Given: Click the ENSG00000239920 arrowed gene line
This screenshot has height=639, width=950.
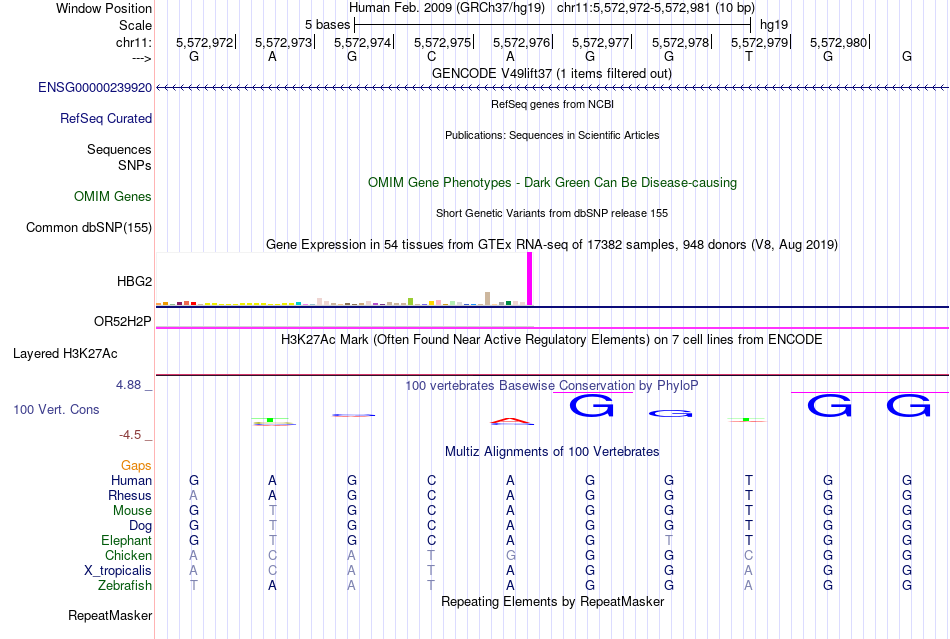Looking at the screenshot, I should tap(552, 88).
